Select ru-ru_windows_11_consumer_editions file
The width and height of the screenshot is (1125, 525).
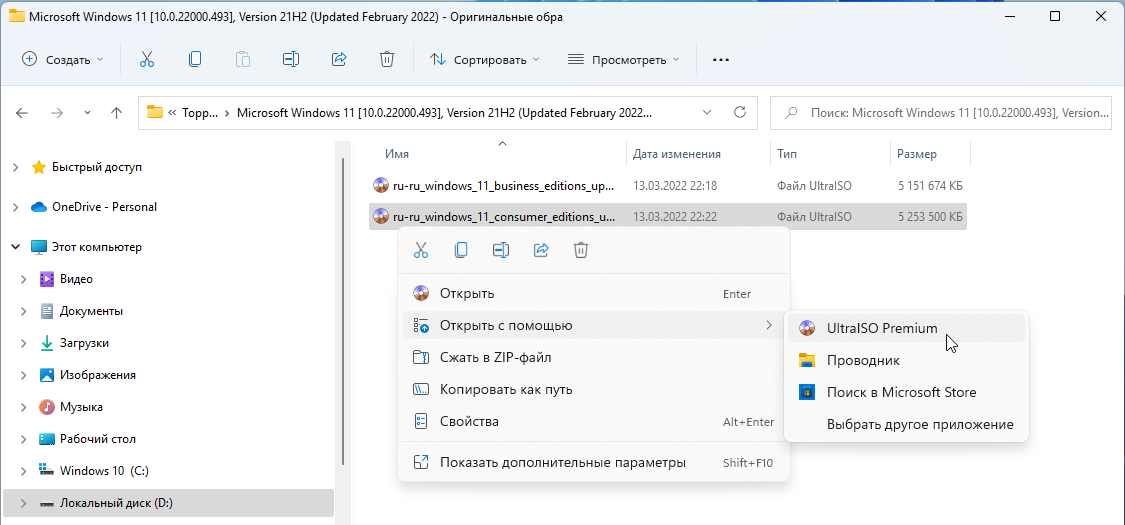(667, 216)
